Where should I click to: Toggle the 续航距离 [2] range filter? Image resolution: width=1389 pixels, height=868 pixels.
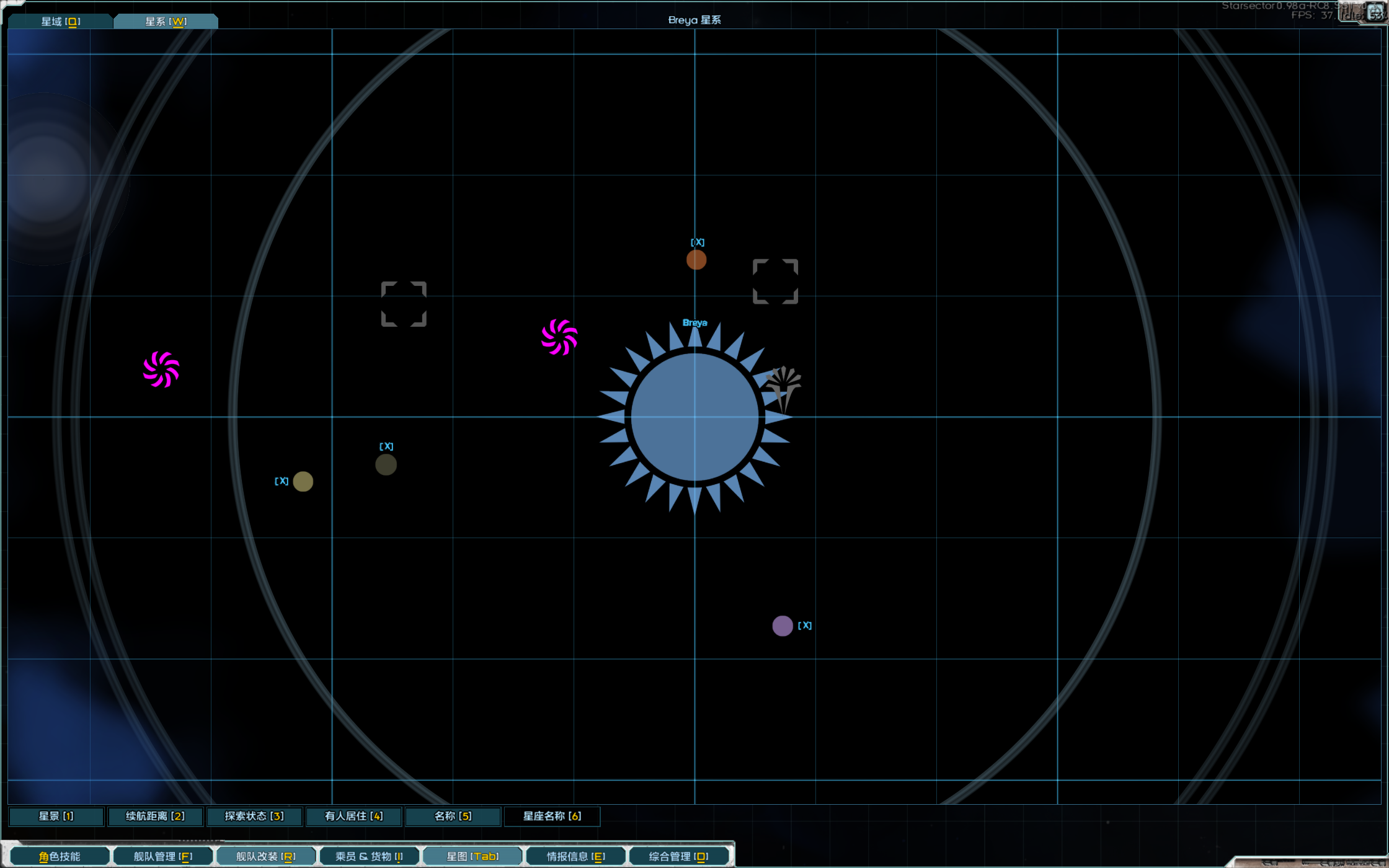click(155, 817)
